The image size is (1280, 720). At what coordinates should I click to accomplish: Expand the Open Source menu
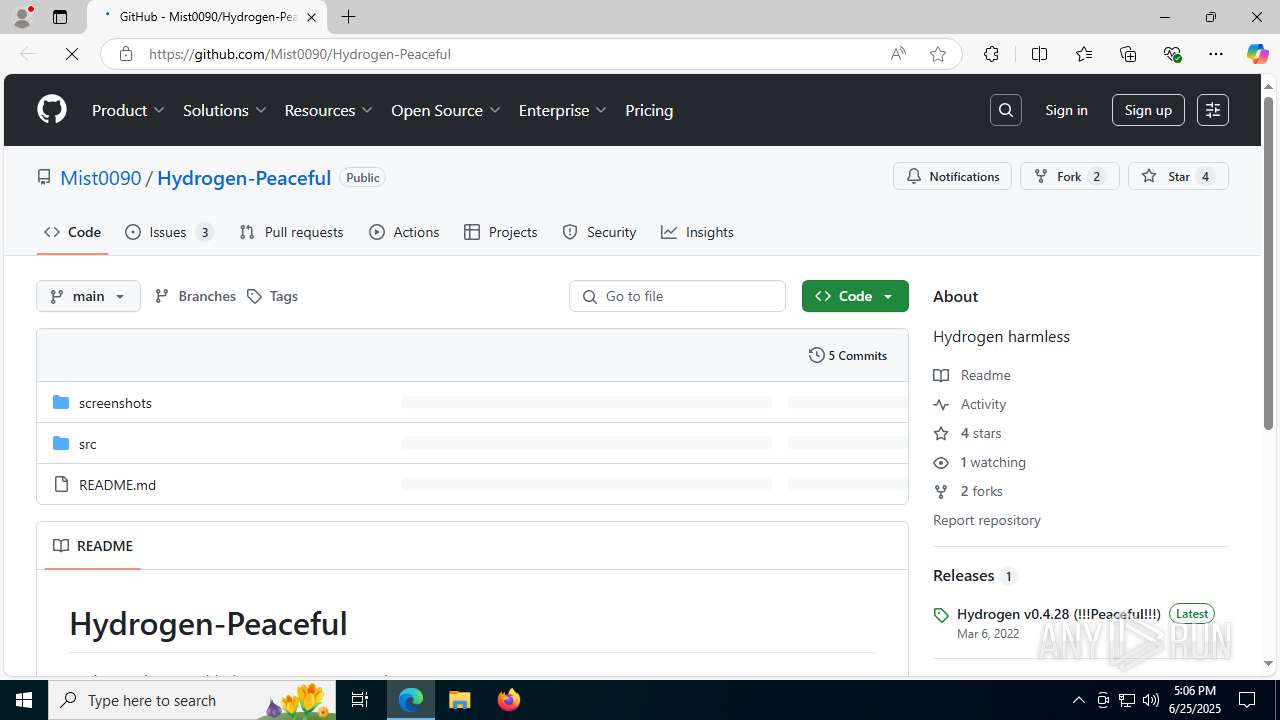pyautogui.click(x=446, y=110)
